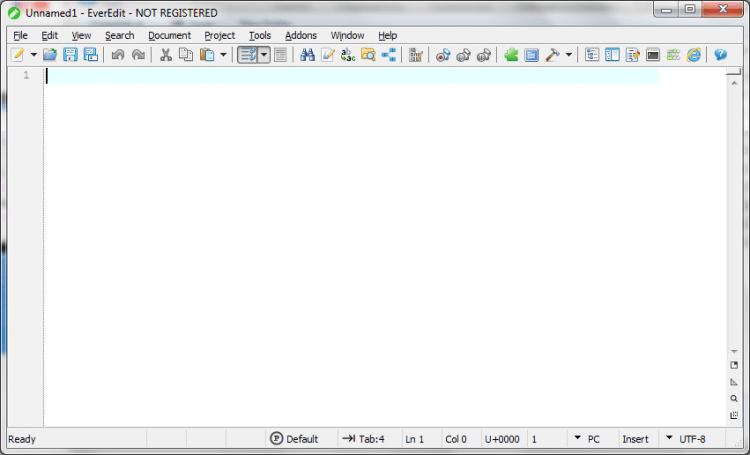The width and height of the screenshot is (750, 455).
Task: Undo the last action
Action: point(118,55)
